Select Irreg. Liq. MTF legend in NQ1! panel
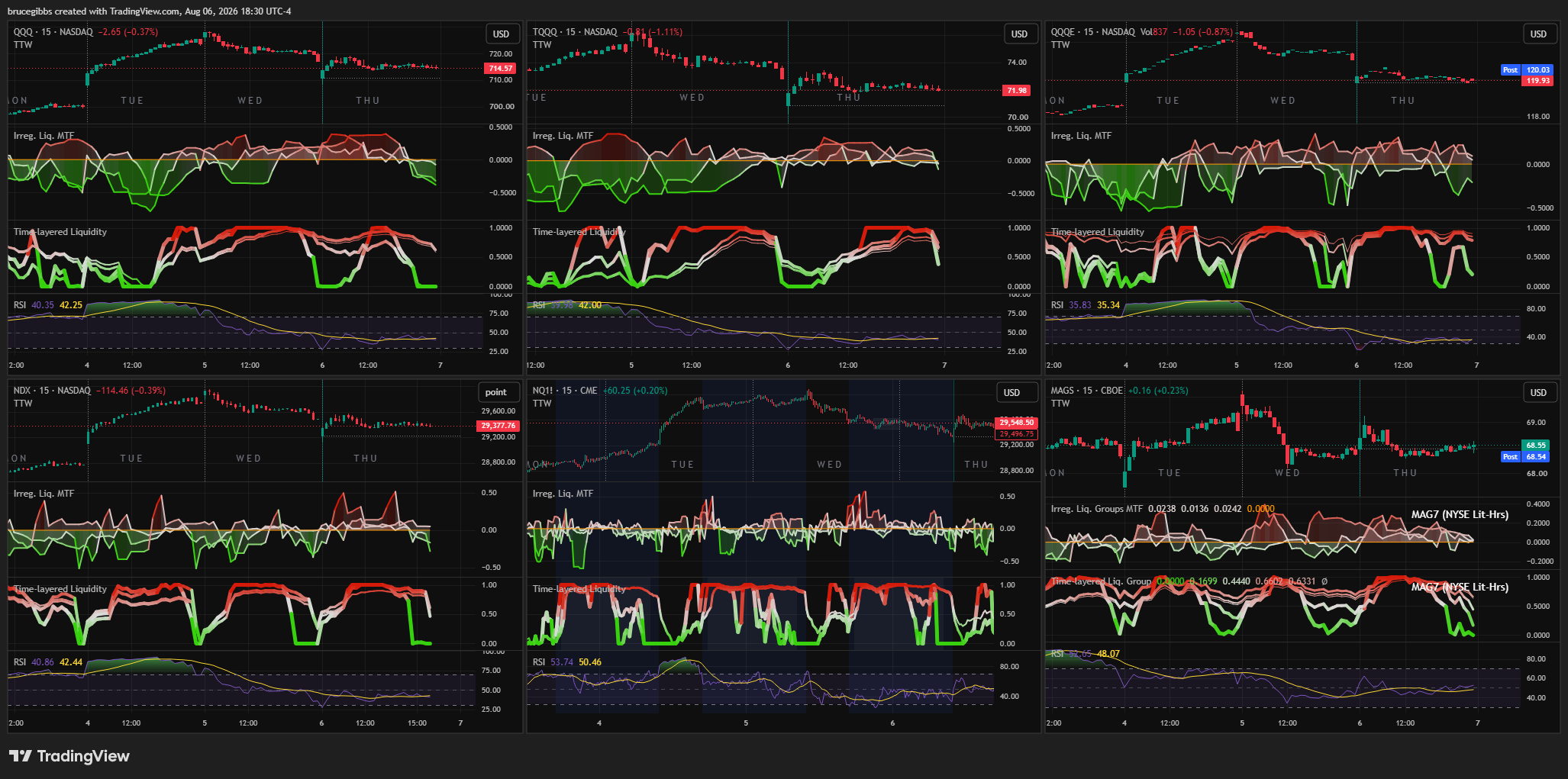This screenshot has width=1568, height=779. click(563, 494)
